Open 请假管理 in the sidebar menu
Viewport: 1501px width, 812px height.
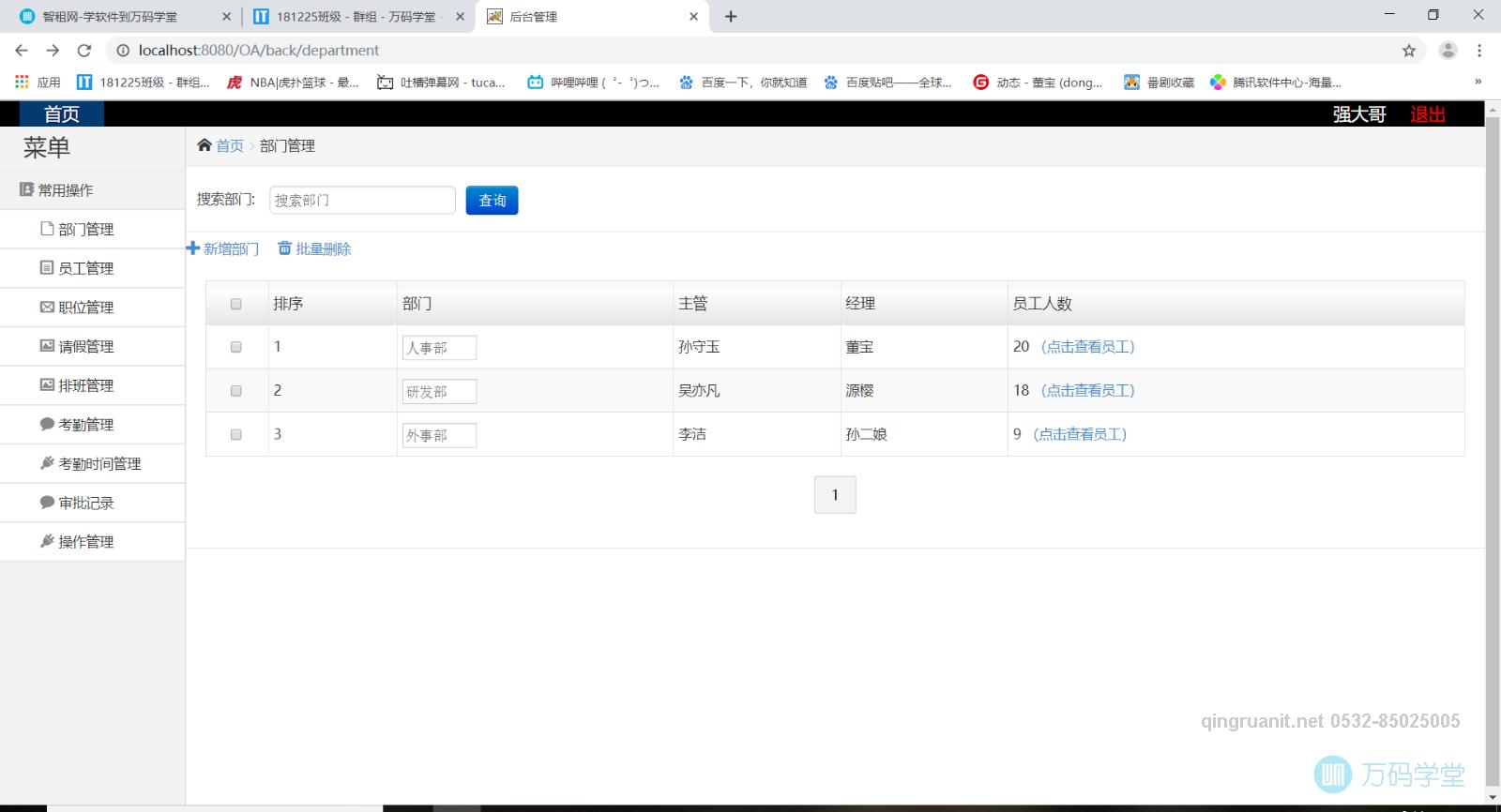[x=92, y=346]
